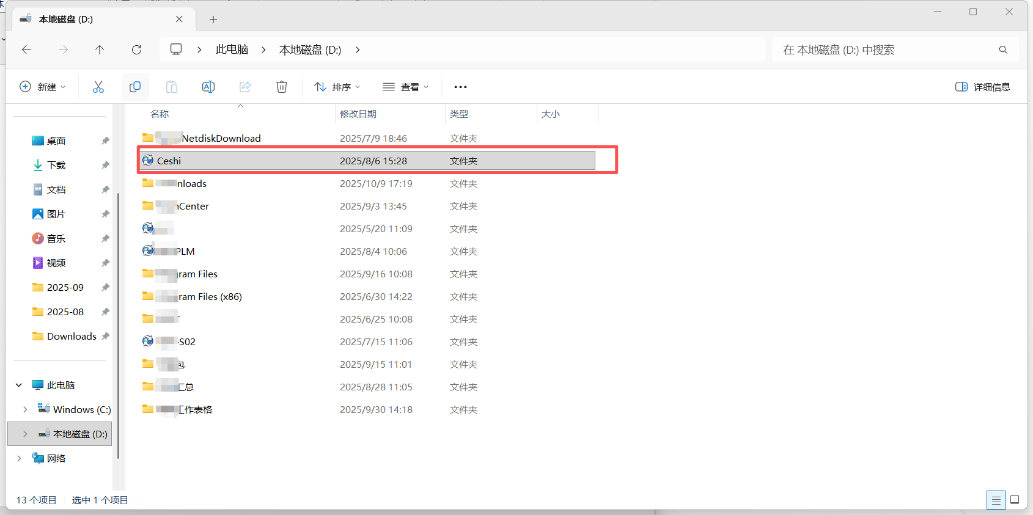
Task: Collapse the 此电脑 tree node
Action: pyautogui.click(x=19, y=385)
